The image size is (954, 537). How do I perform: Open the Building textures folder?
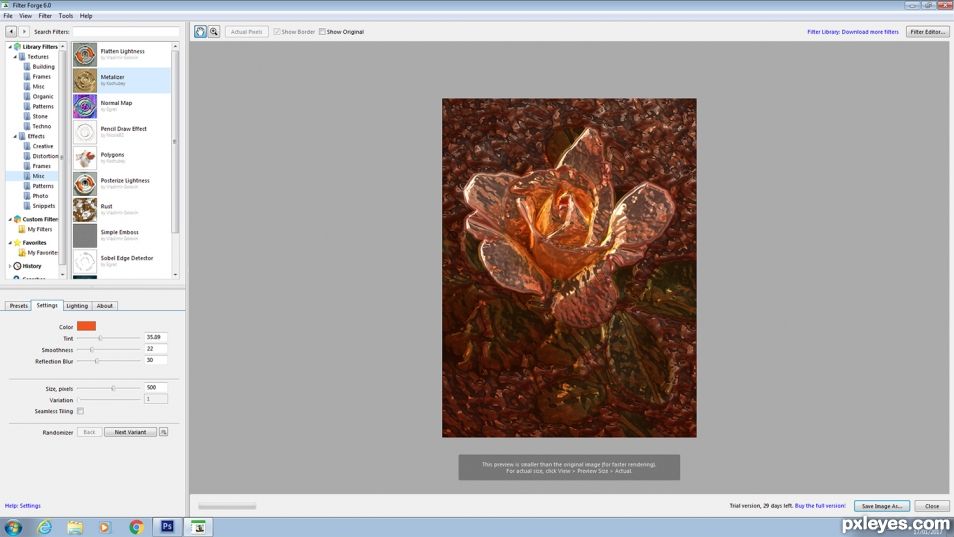click(x=39, y=66)
